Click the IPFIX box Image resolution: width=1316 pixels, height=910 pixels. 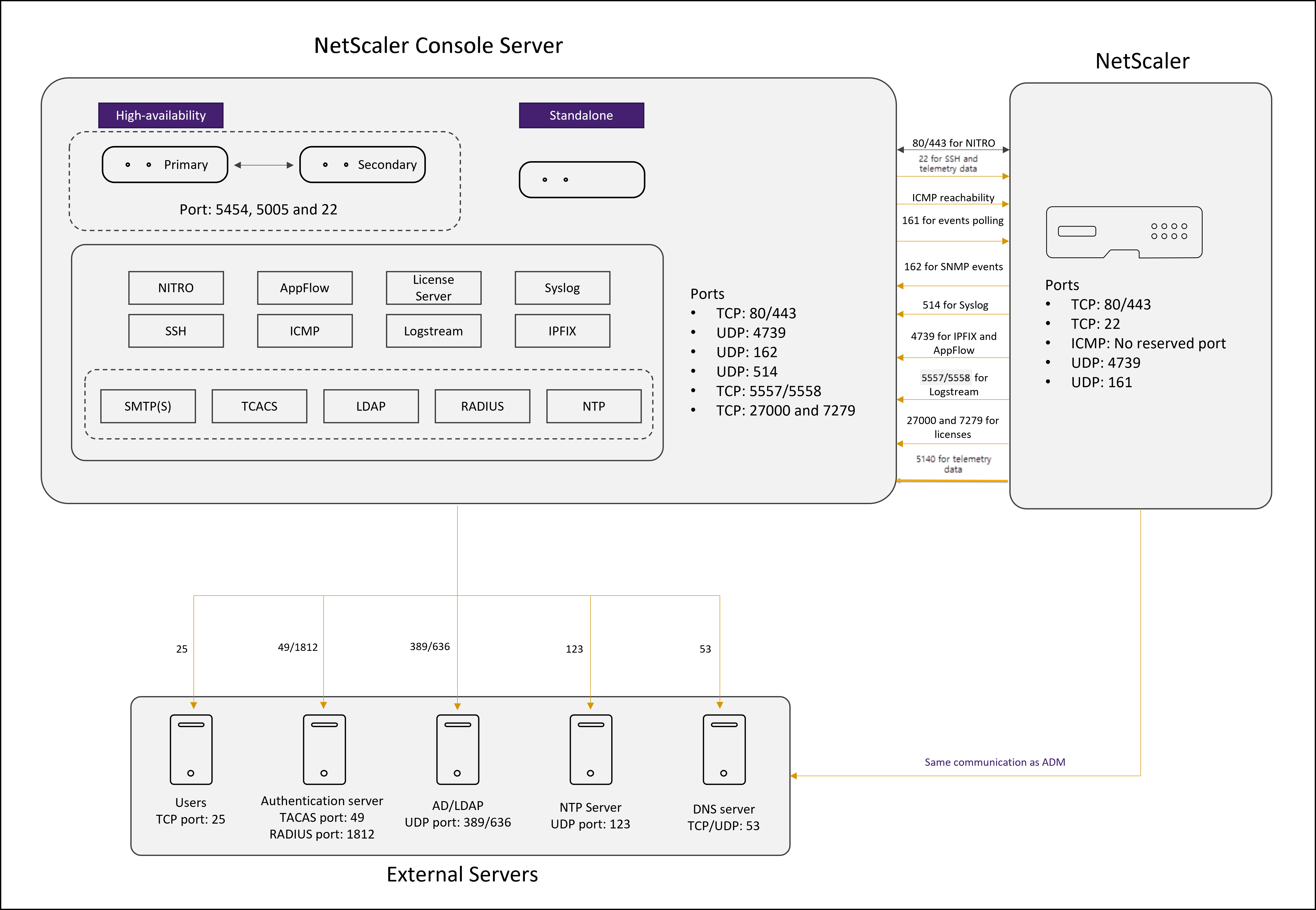563,331
